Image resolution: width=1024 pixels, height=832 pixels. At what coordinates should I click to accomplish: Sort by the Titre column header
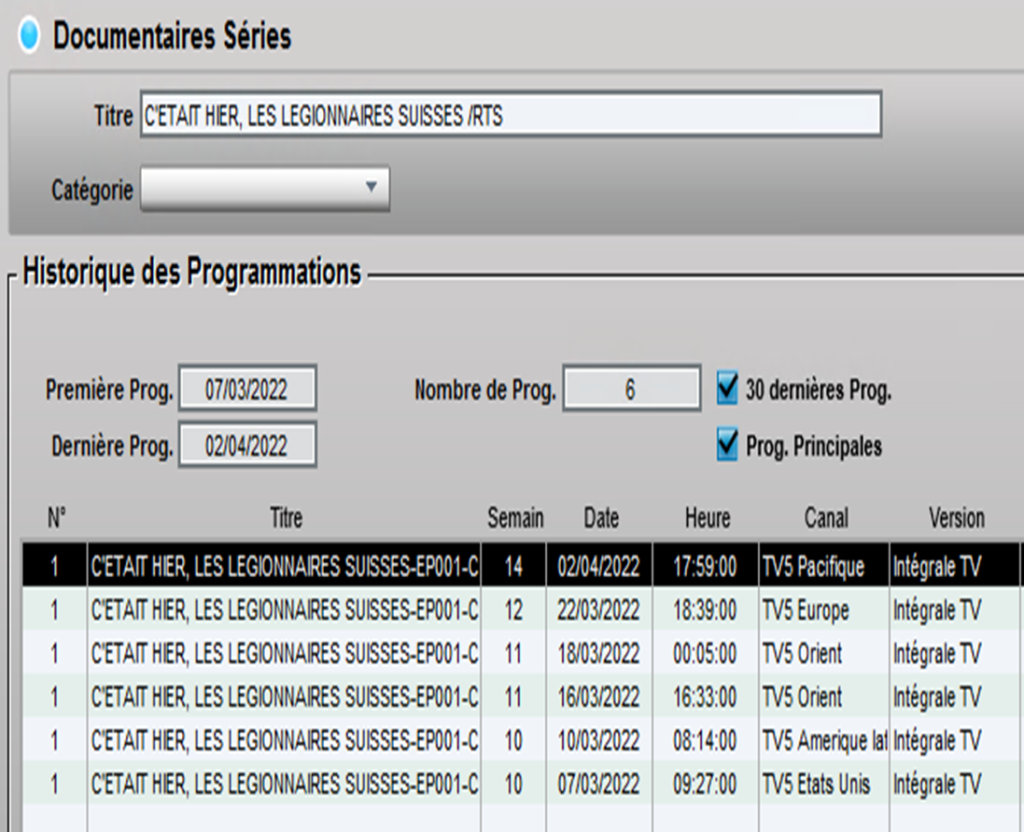(286, 518)
